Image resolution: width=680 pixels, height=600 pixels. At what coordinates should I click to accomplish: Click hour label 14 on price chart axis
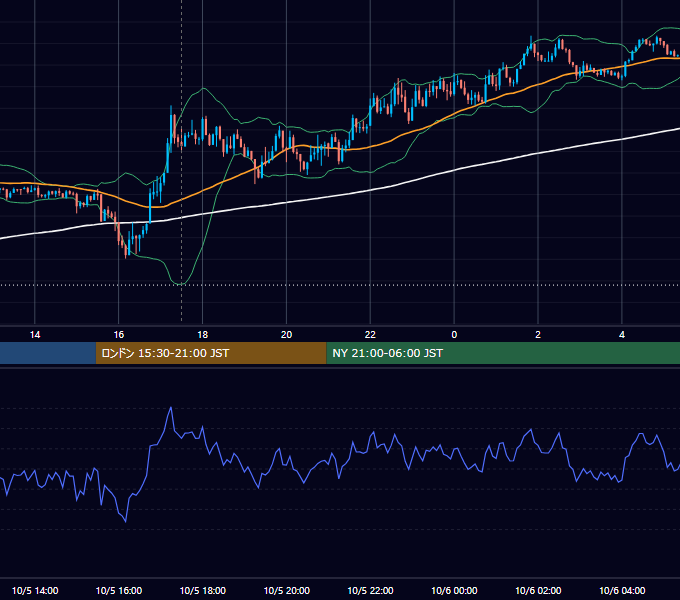(x=35, y=335)
